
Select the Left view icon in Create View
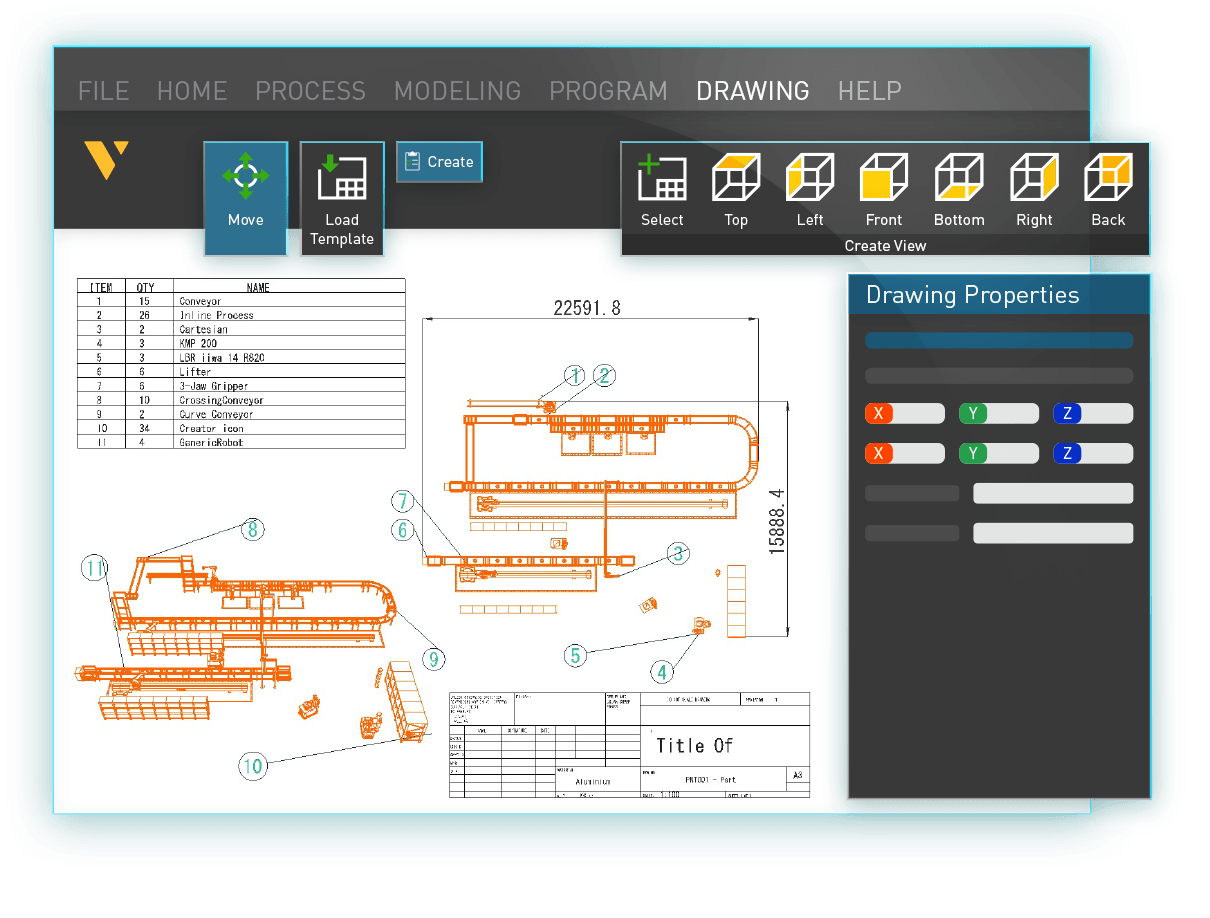tap(809, 185)
